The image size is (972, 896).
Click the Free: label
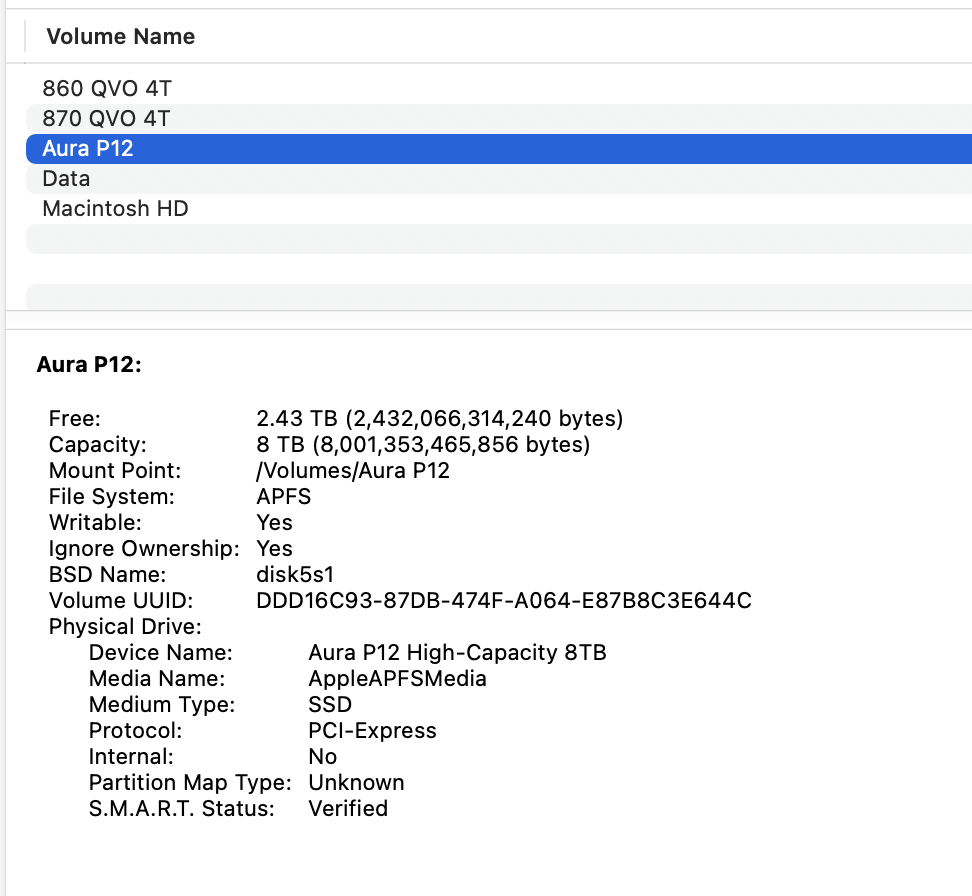tap(74, 419)
